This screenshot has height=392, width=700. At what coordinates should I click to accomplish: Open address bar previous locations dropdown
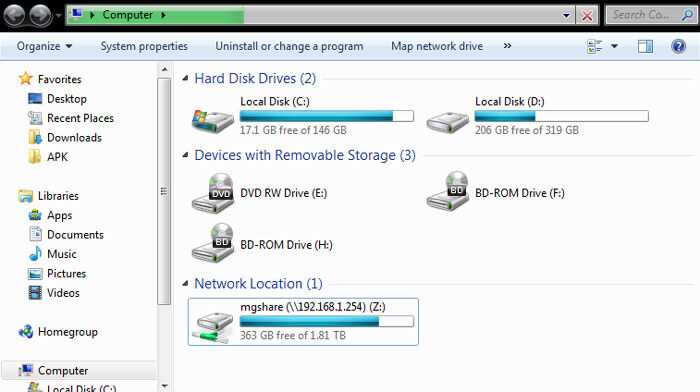pyautogui.click(x=566, y=16)
